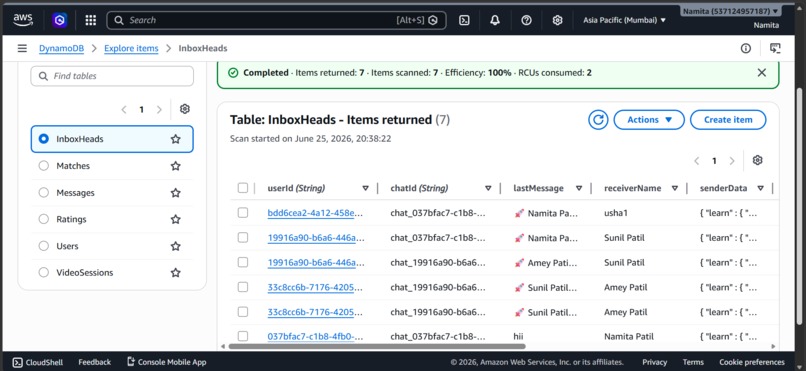
Task: Open the tutorial panel icon next to info
Action: (x=775, y=48)
